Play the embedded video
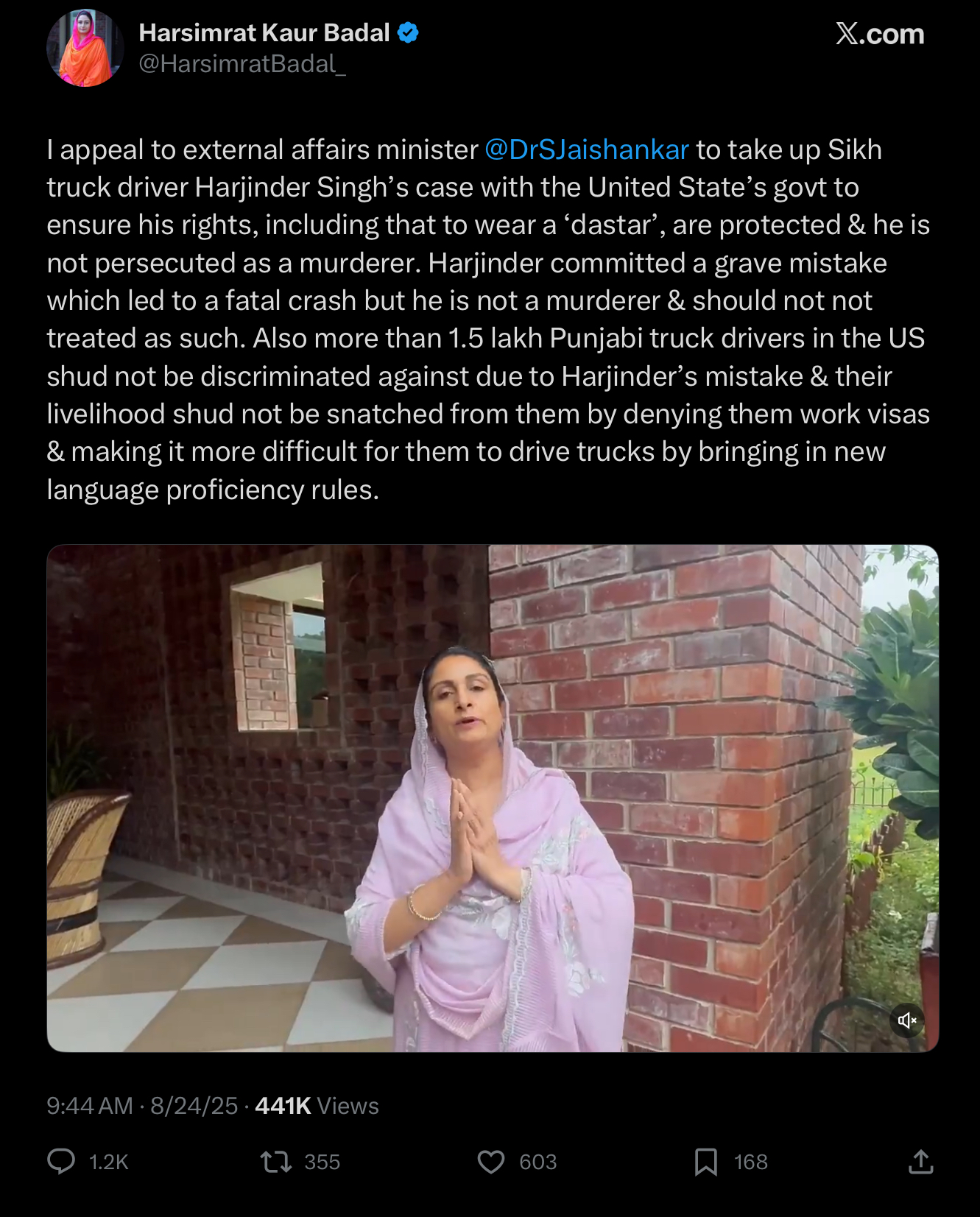The width and height of the screenshot is (980, 1217). (x=493, y=798)
